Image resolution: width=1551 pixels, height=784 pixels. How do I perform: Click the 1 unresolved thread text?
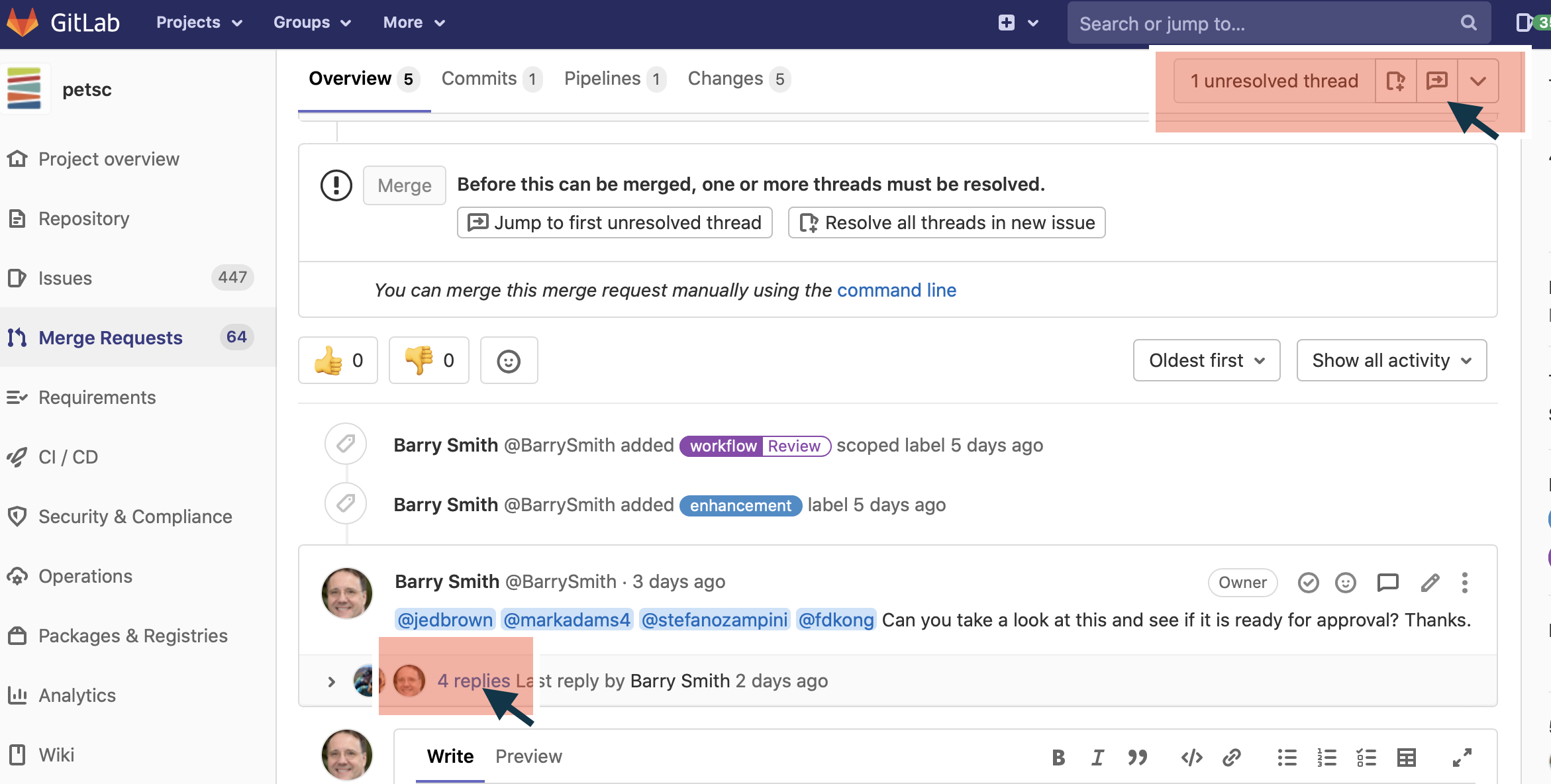pyautogui.click(x=1274, y=81)
